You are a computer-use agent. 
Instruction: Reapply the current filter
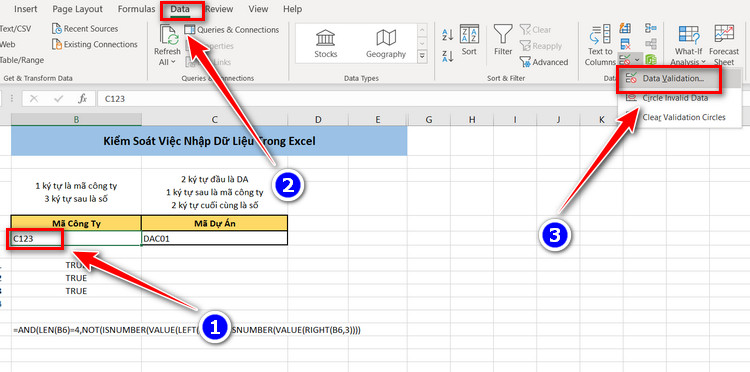(x=541, y=46)
